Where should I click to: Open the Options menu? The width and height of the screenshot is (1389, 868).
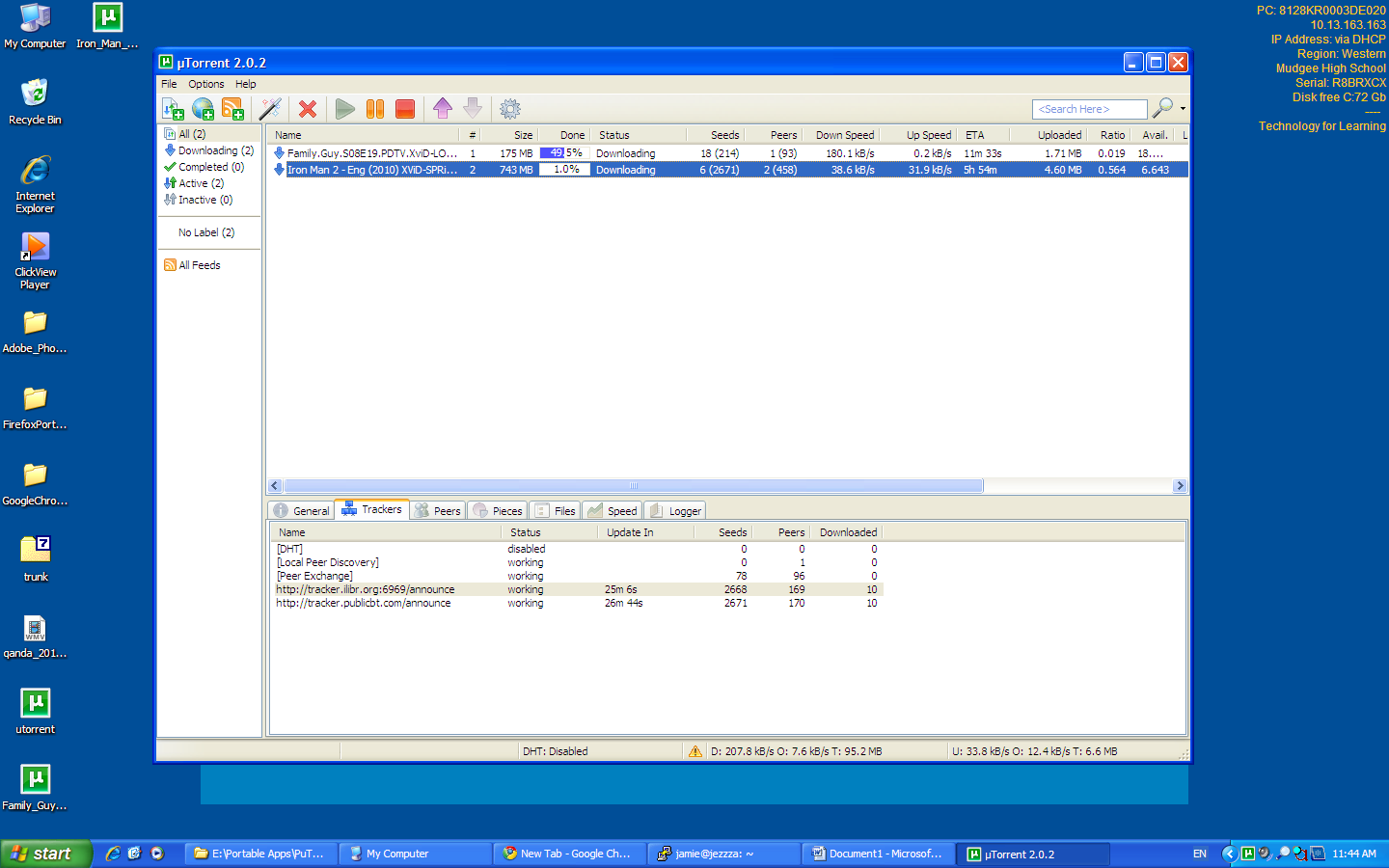pyautogui.click(x=206, y=84)
